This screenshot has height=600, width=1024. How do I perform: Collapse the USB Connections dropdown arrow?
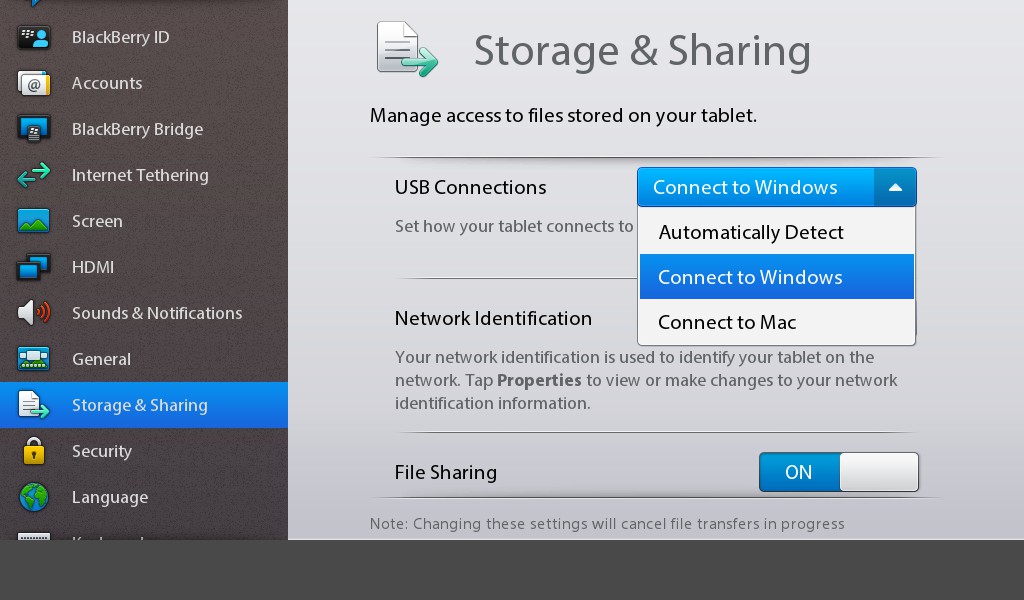(x=895, y=187)
